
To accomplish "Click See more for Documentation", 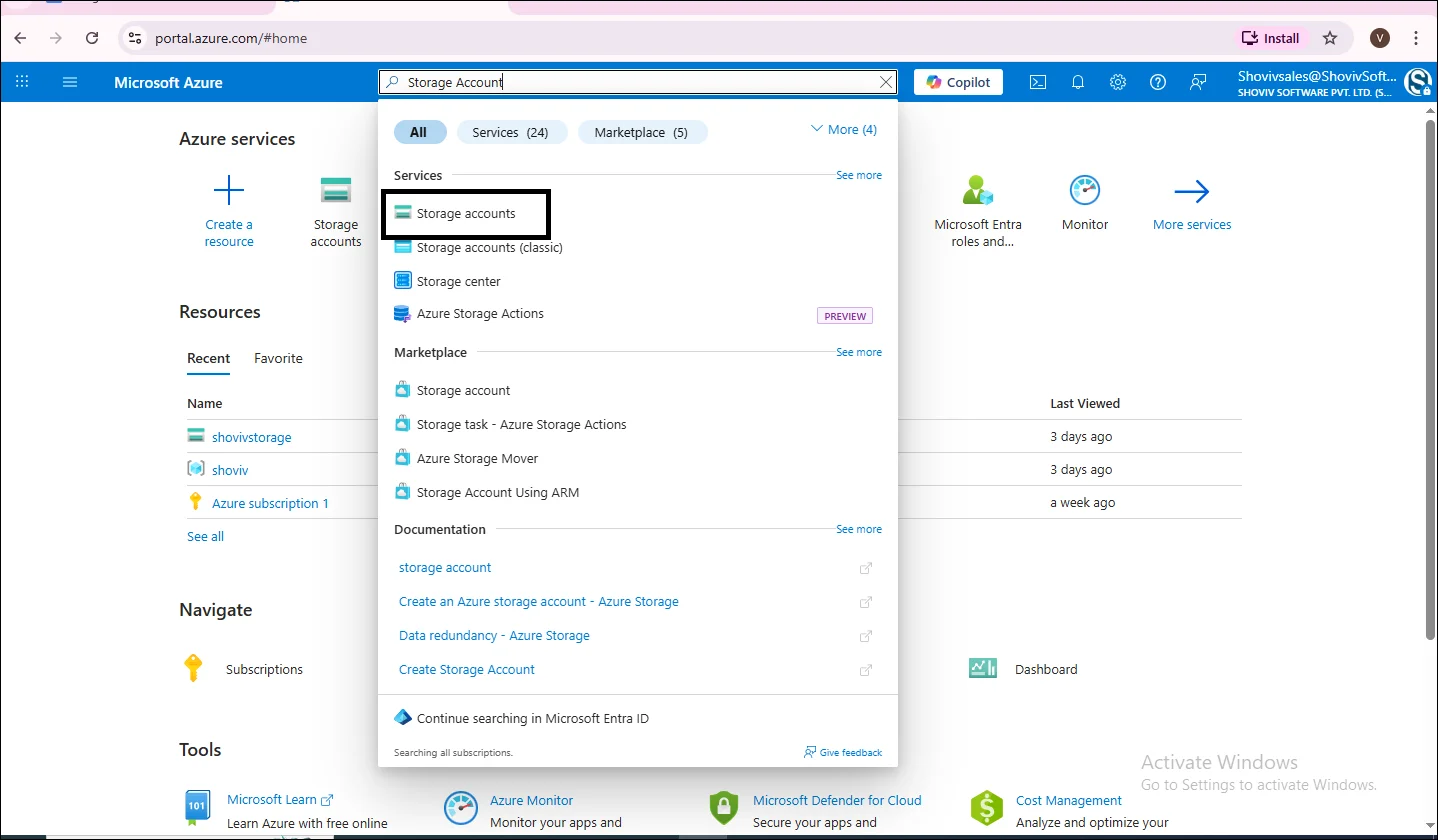I will pos(859,529).
